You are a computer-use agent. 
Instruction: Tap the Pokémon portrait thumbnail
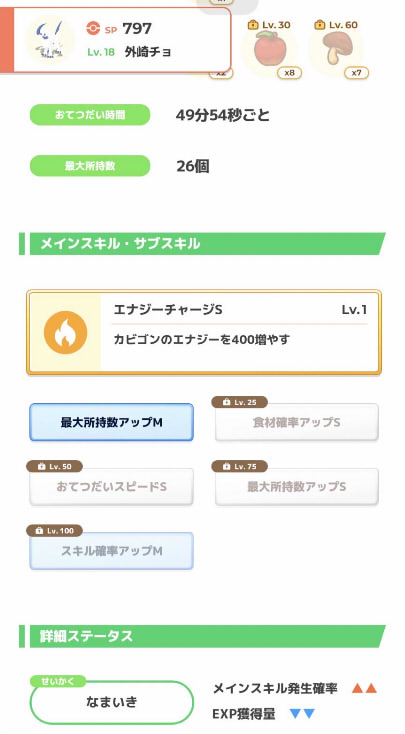point(50,39)
